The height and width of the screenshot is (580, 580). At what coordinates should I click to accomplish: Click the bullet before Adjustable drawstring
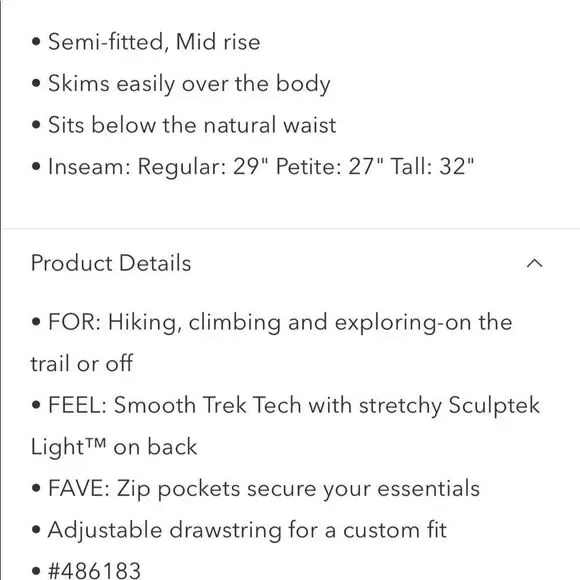(36, 530)
